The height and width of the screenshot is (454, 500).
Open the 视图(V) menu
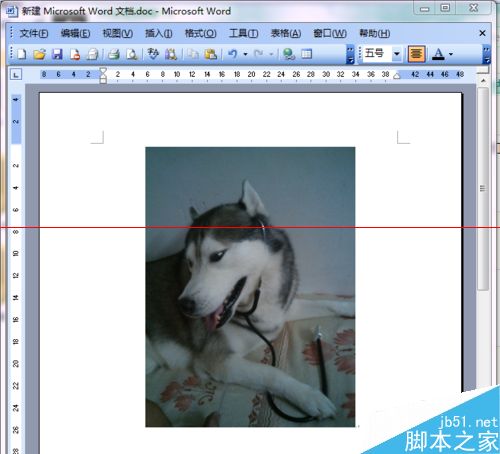[118, 33]
